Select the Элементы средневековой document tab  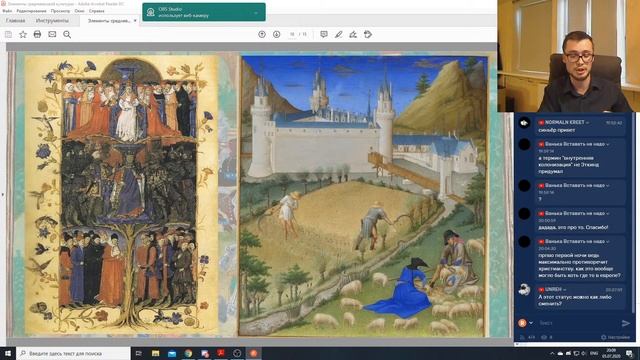click(109, 20)
